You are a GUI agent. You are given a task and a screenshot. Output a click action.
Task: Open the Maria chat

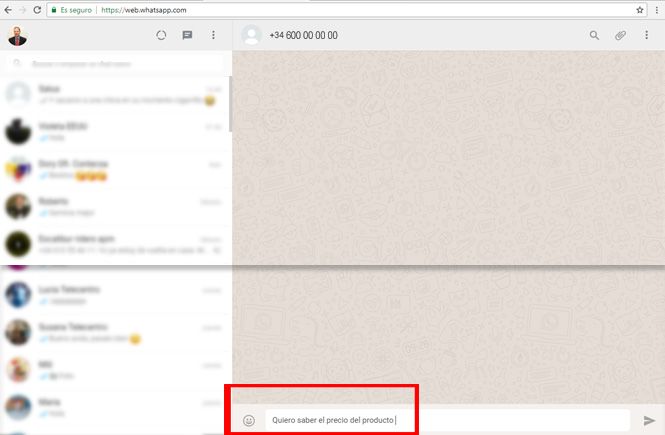coord(115,407)
